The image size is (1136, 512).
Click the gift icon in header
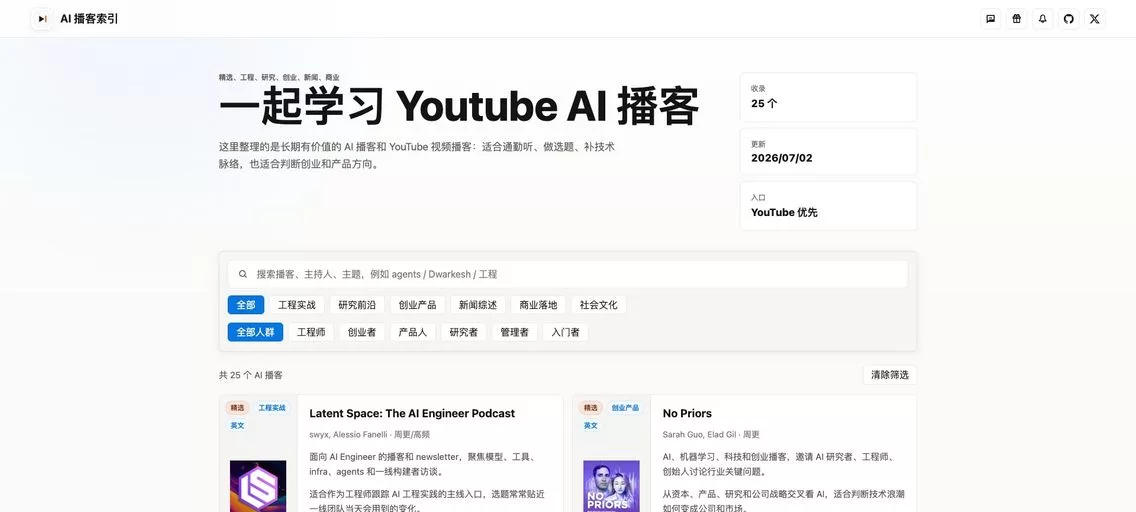point(1016,19)
